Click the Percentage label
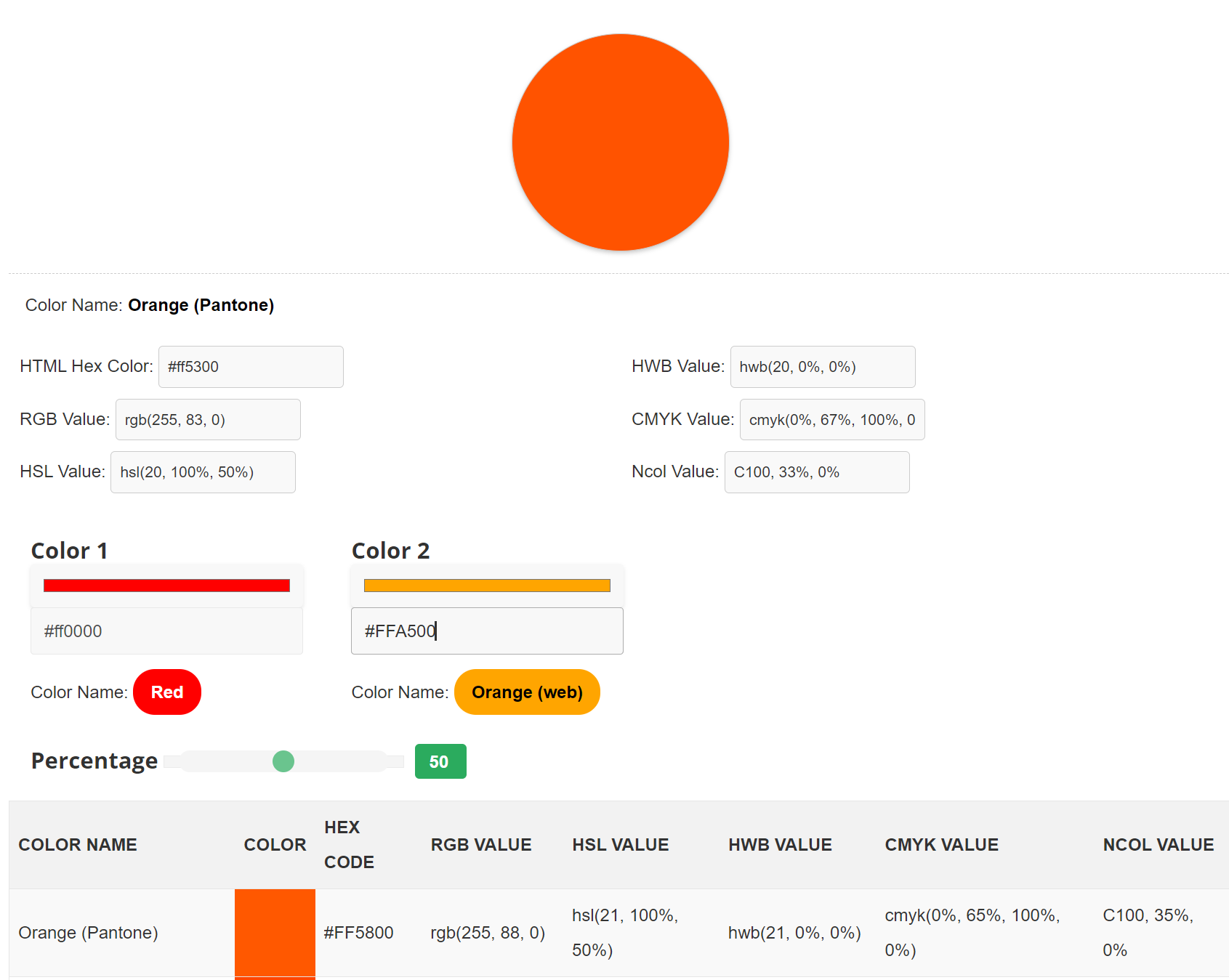The width and height of the screenshot is (1229, 980). coord(94,761)
